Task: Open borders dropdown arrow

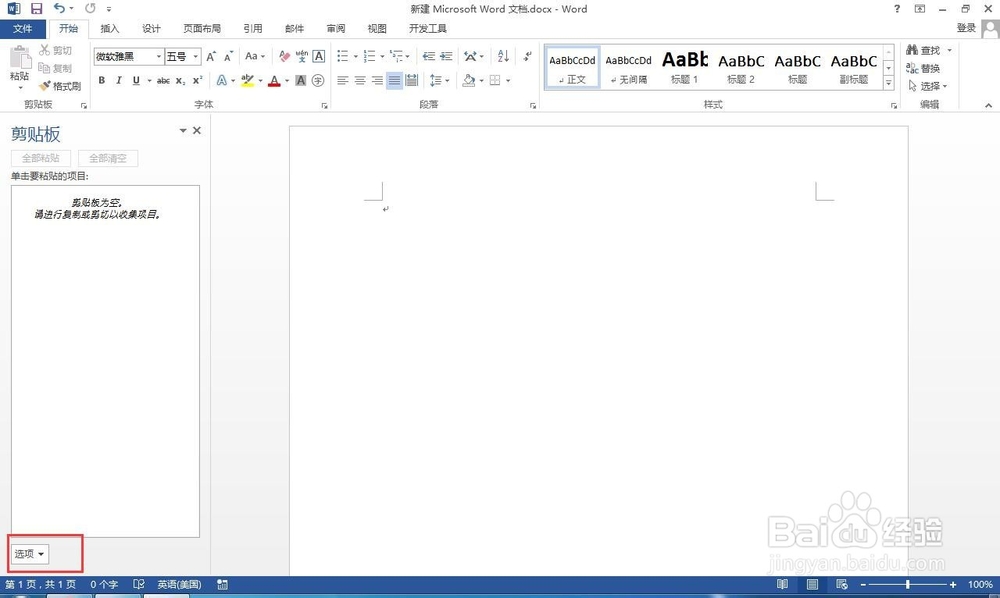Action: coord(508,80)
